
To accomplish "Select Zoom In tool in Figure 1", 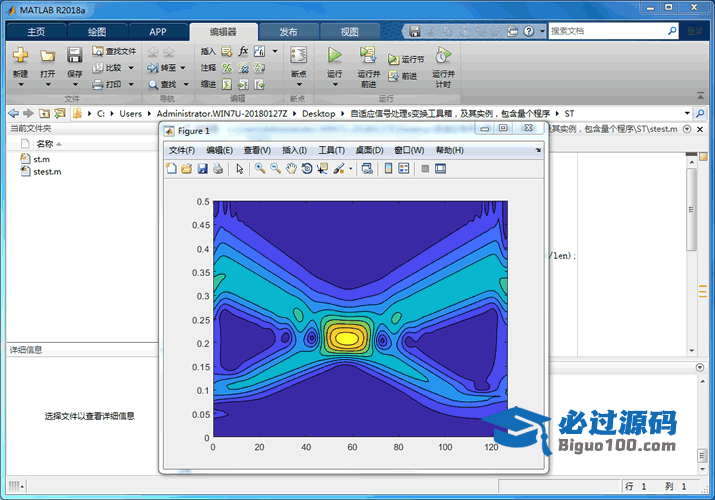I will 260,169.
